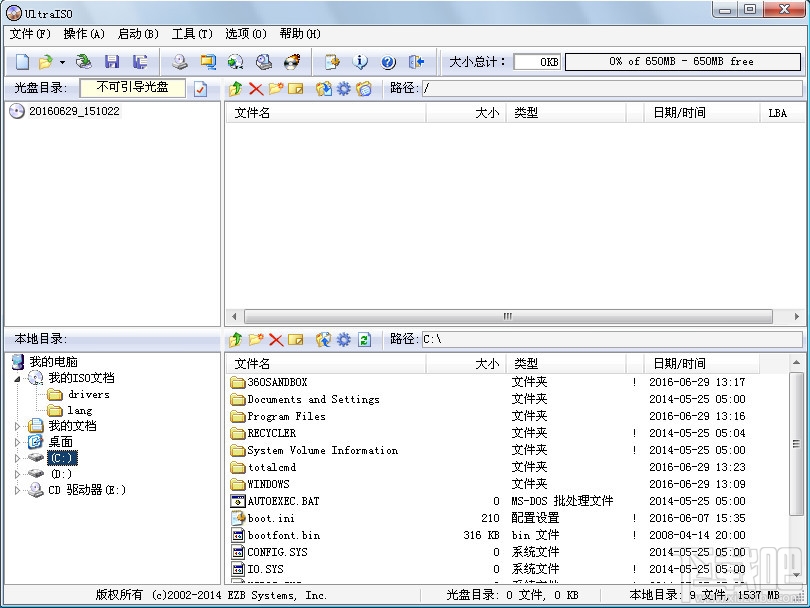Click the Open CD/DVD disc icon
The height and width of the screenshot is (608, 810).
[83, 62]
